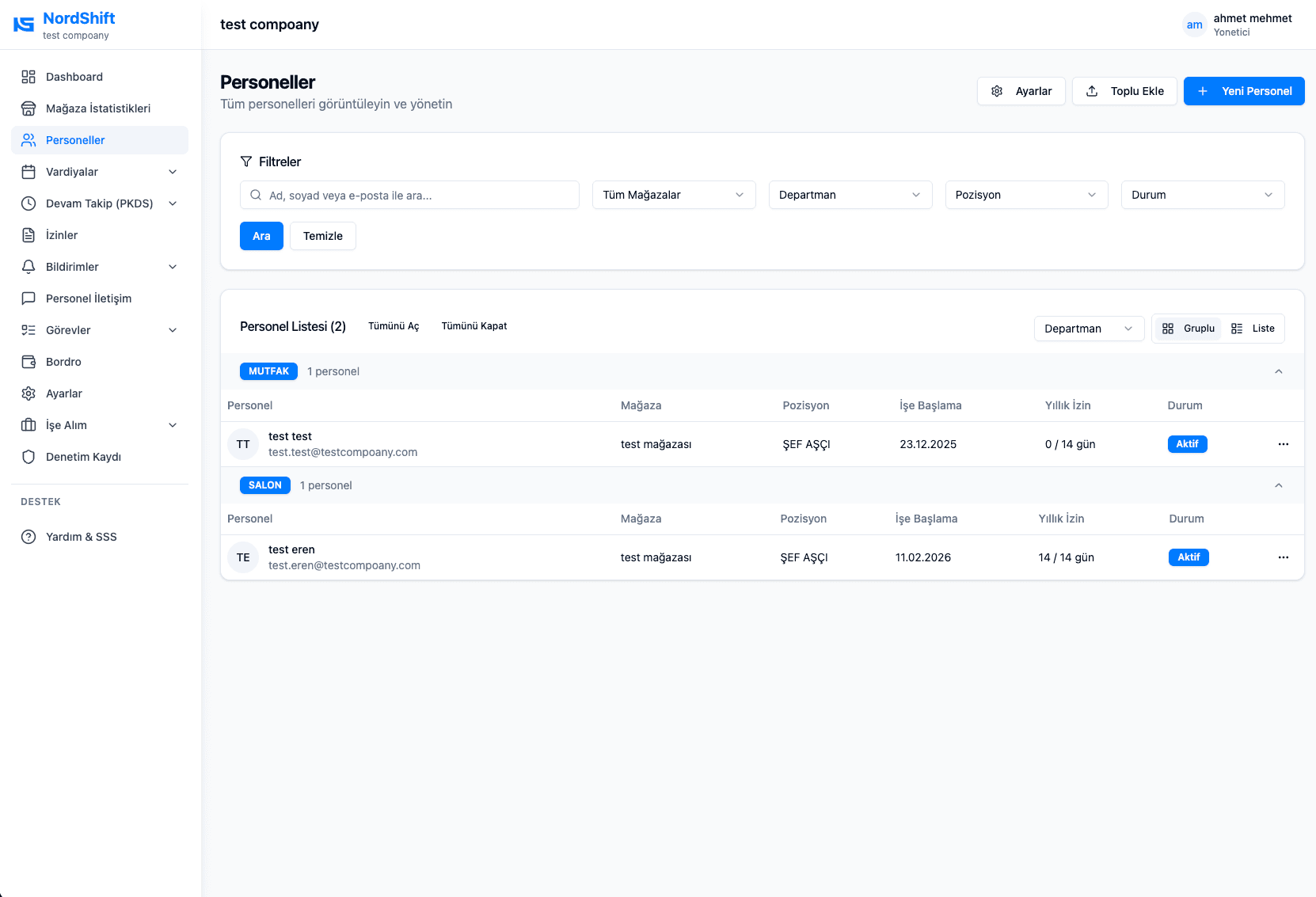Screen dimensions: 1316x897
Task: Open the Dashboard grid icon
Action: [29, 77]
